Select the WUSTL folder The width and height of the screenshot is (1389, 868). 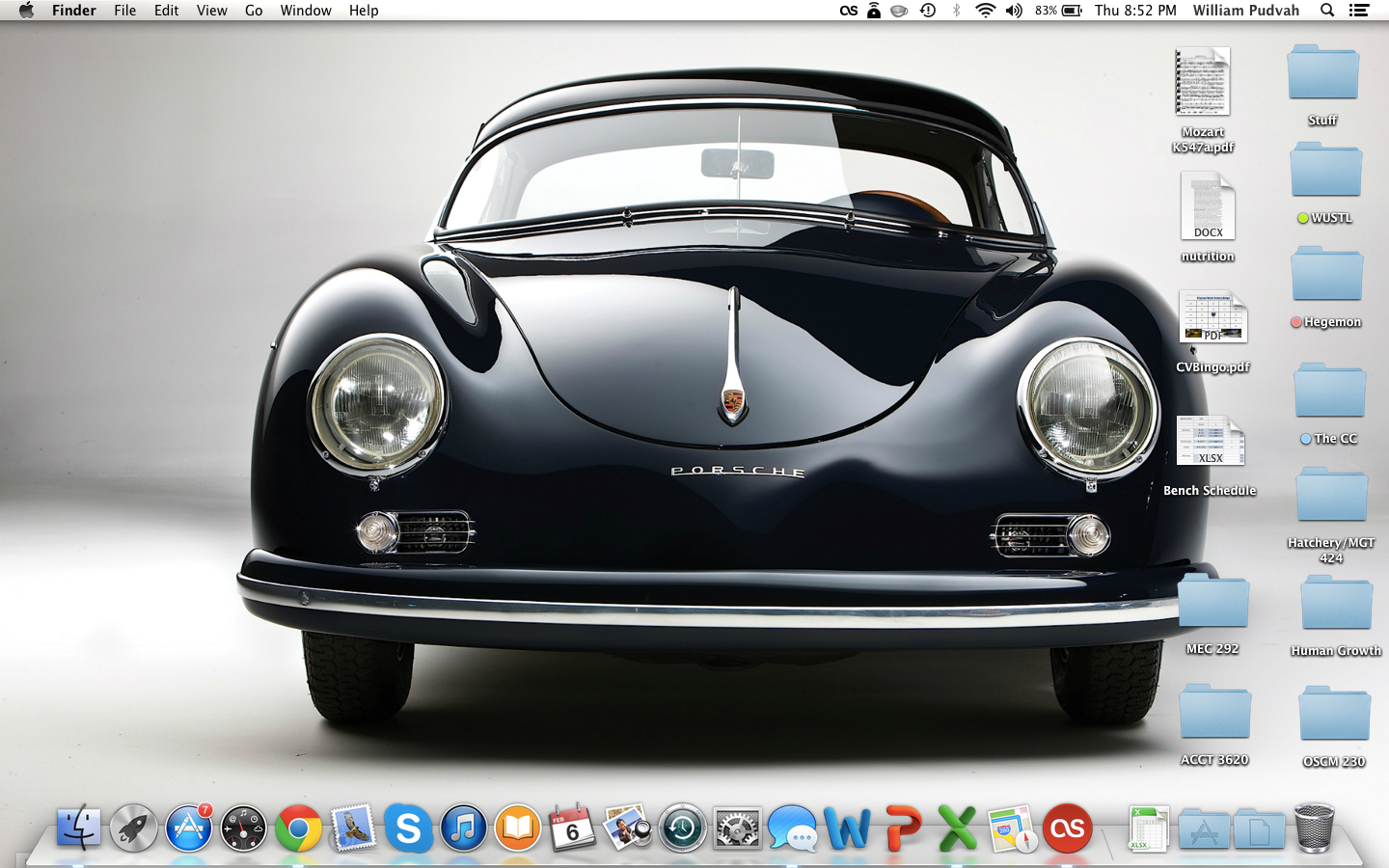click(1326, 170)
